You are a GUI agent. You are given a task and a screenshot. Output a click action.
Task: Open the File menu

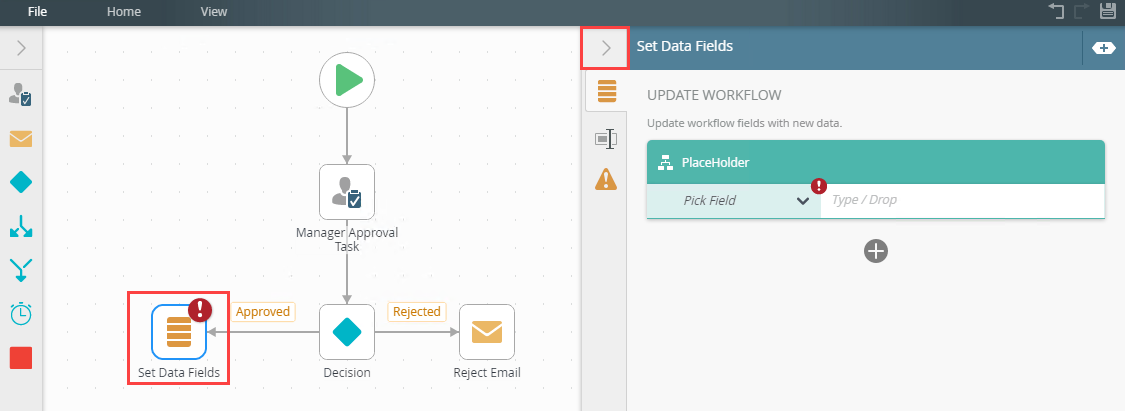(37, 11)
